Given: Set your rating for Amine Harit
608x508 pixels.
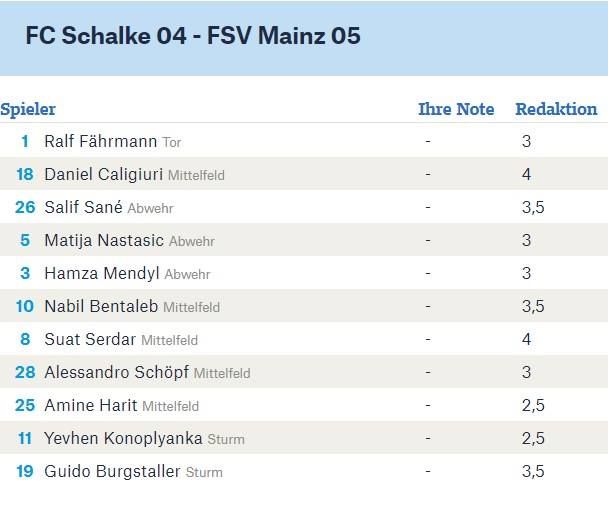Looking at the screenshot, I should [x=428, y=405].
